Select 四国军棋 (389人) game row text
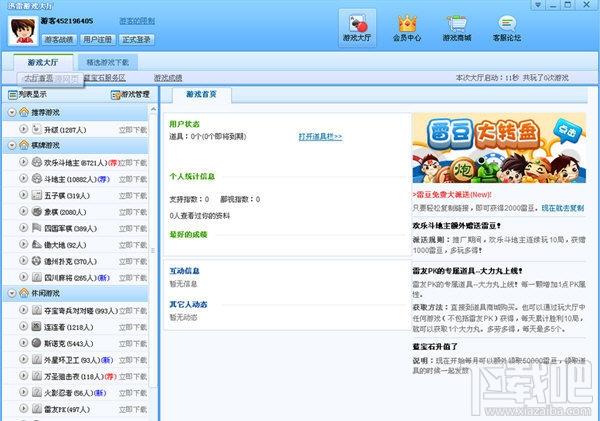 [x=70, y=228]
